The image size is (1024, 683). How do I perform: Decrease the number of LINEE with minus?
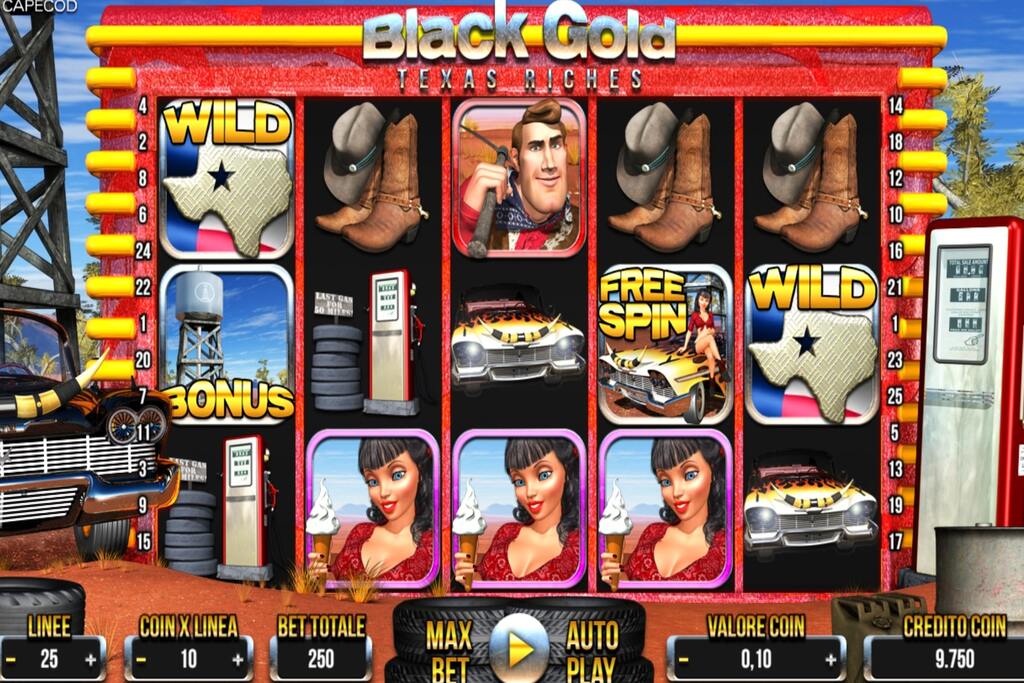click(x=10, y=660)
